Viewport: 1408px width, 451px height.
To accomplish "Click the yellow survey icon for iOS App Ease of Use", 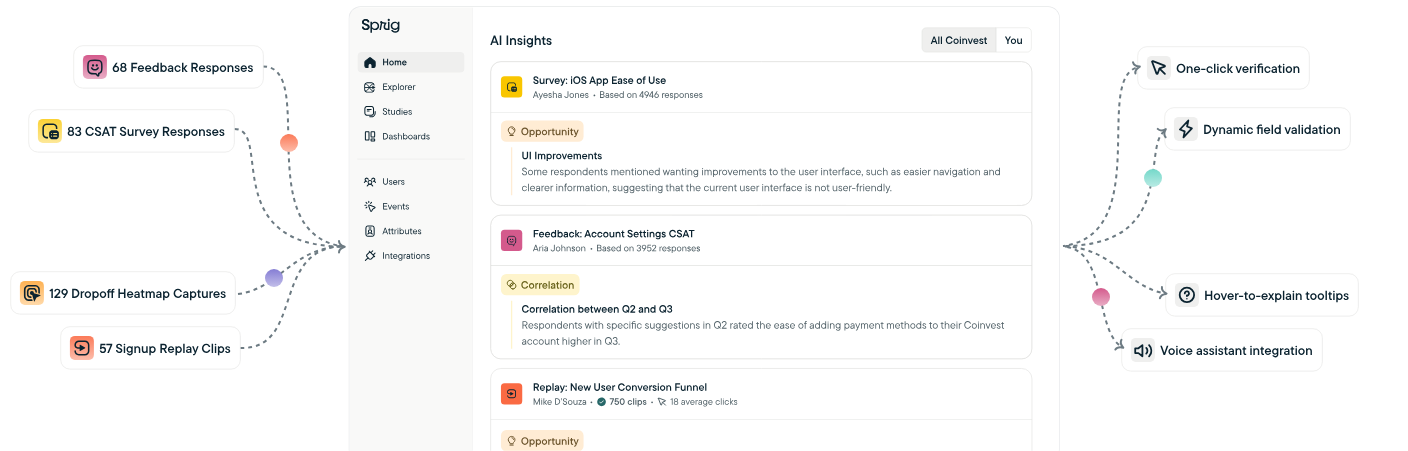I will pos(512,87).
